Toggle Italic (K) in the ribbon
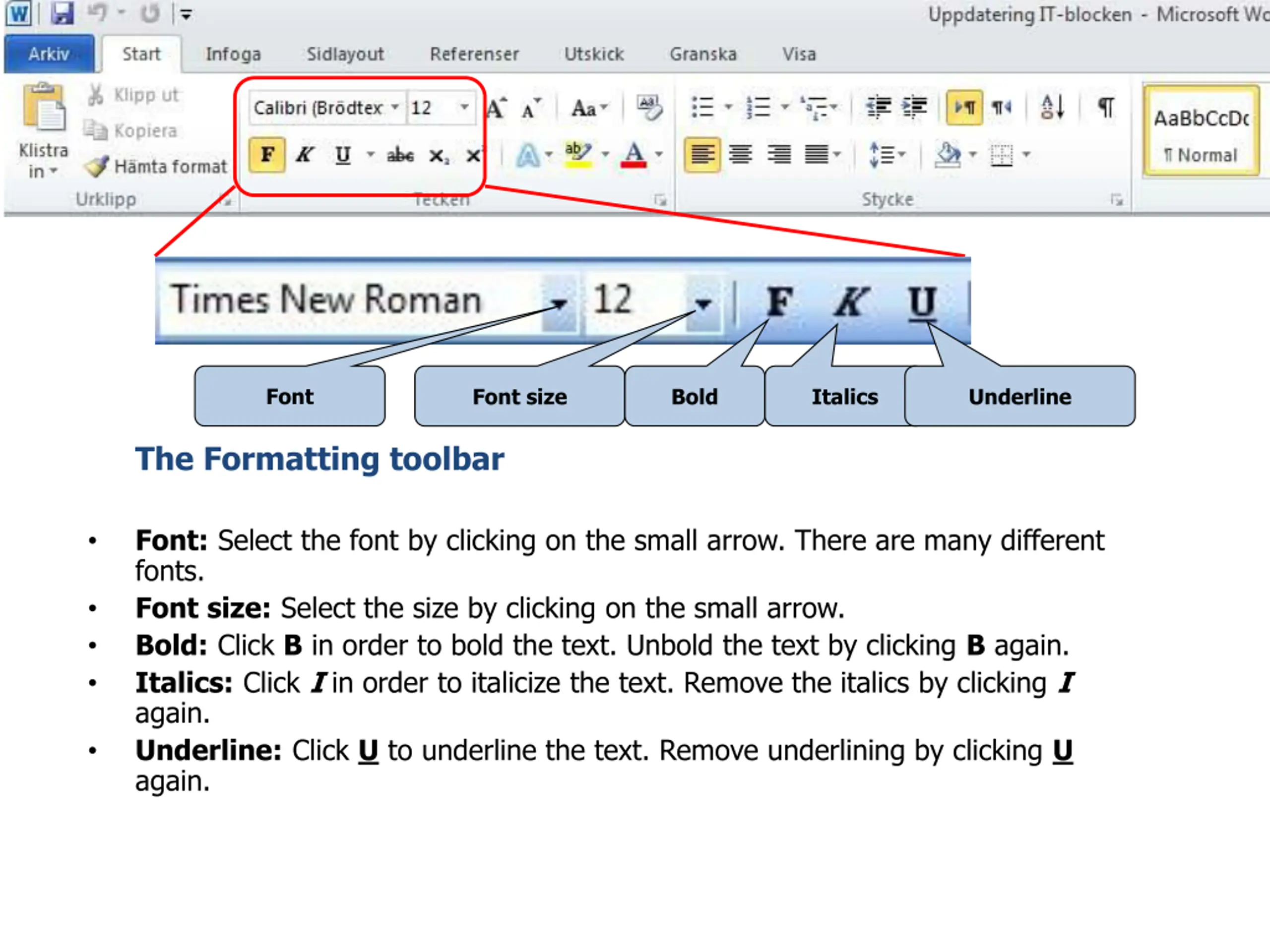The height and width of the screenshot is (952, 1270). (x=305, y=154)
